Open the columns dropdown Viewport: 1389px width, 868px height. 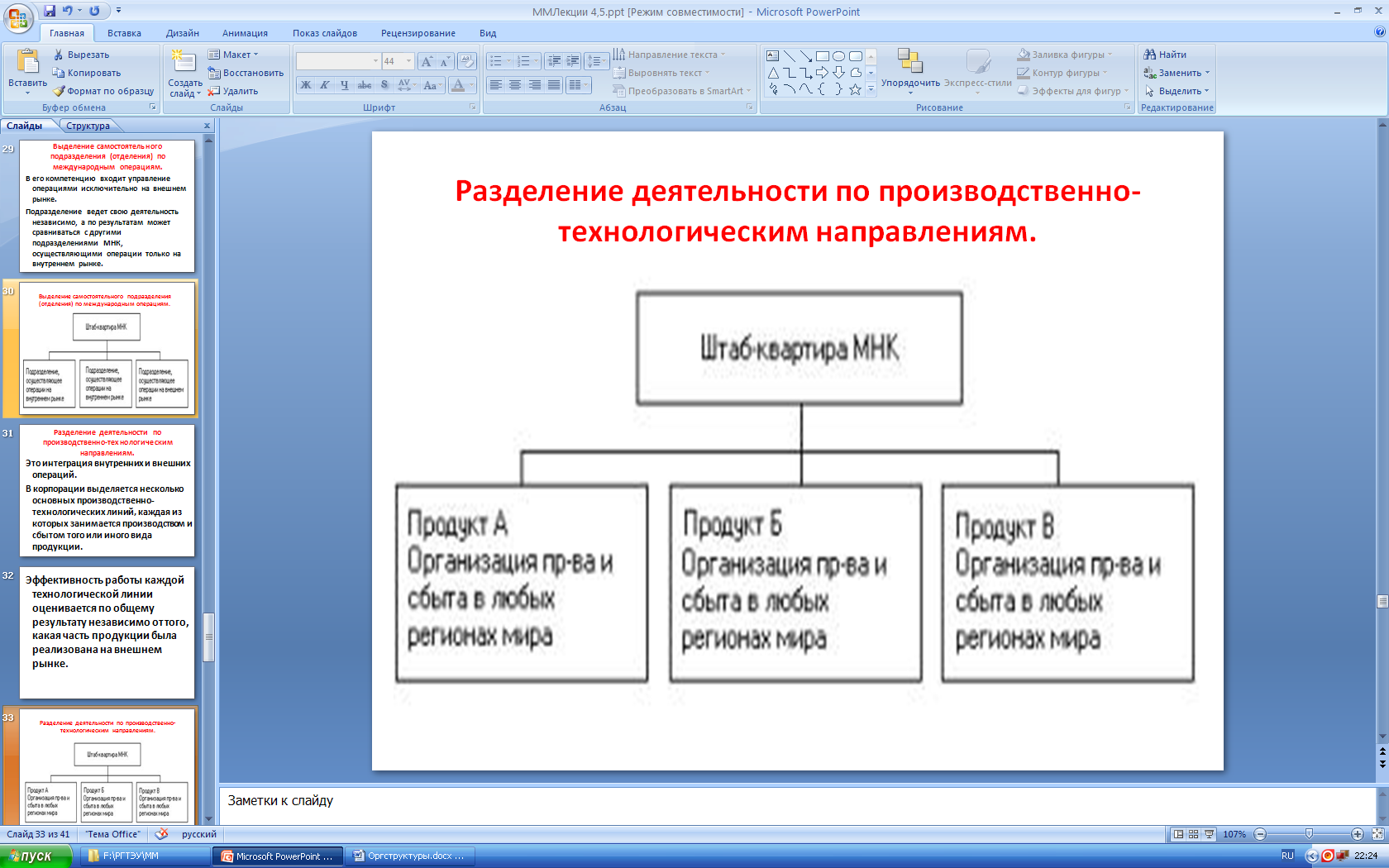pos(579,85)
